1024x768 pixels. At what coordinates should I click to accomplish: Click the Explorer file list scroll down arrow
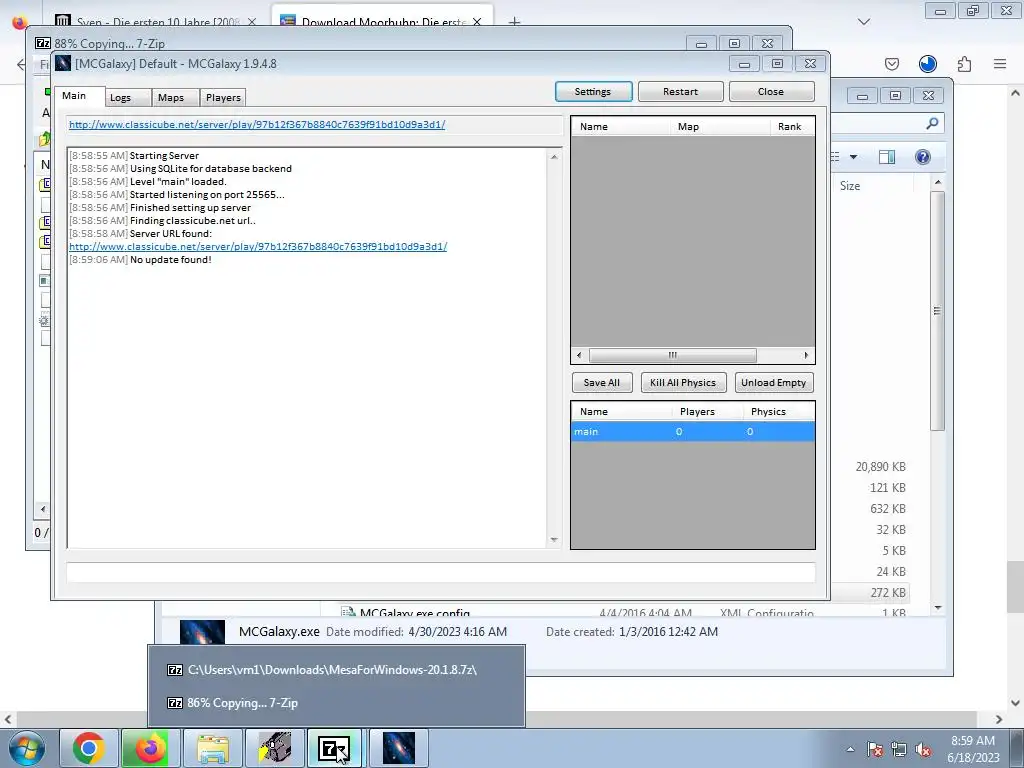[938, 608]
